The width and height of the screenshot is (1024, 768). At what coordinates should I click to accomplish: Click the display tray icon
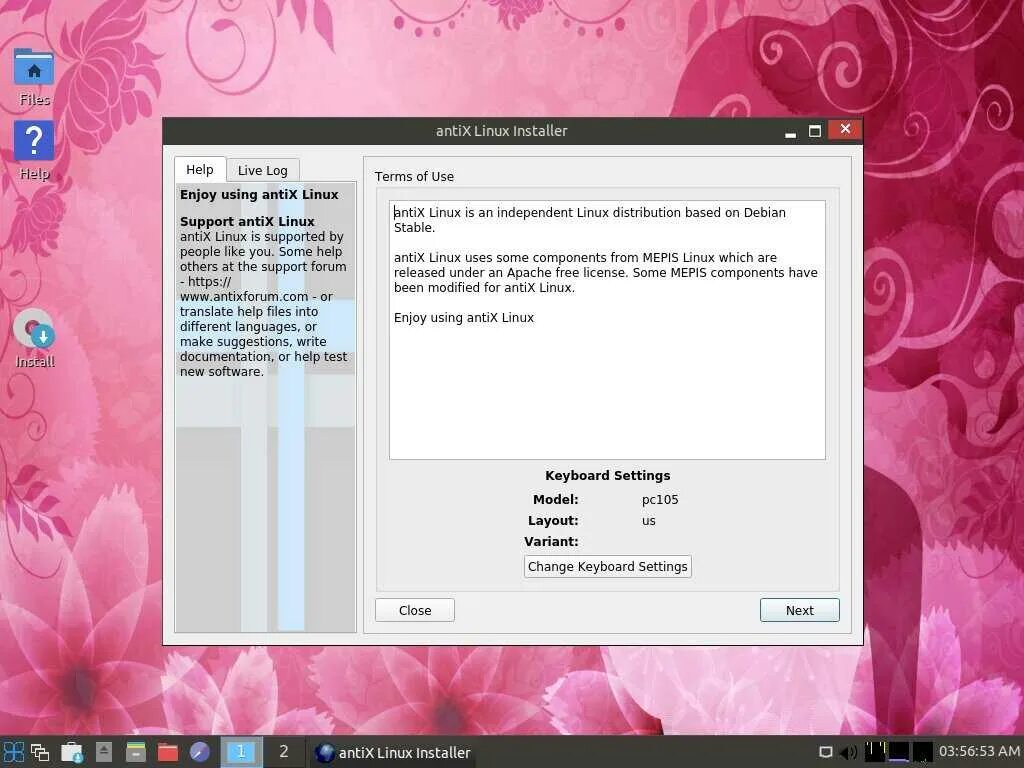tap(825, 752)
